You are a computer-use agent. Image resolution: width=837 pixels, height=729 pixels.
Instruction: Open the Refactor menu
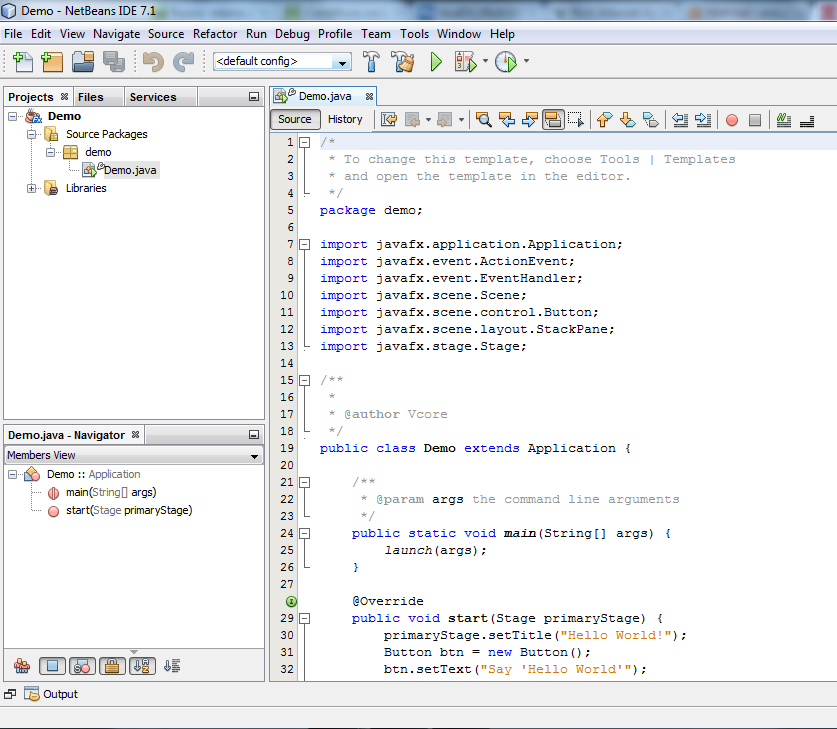tap(214, 33)
